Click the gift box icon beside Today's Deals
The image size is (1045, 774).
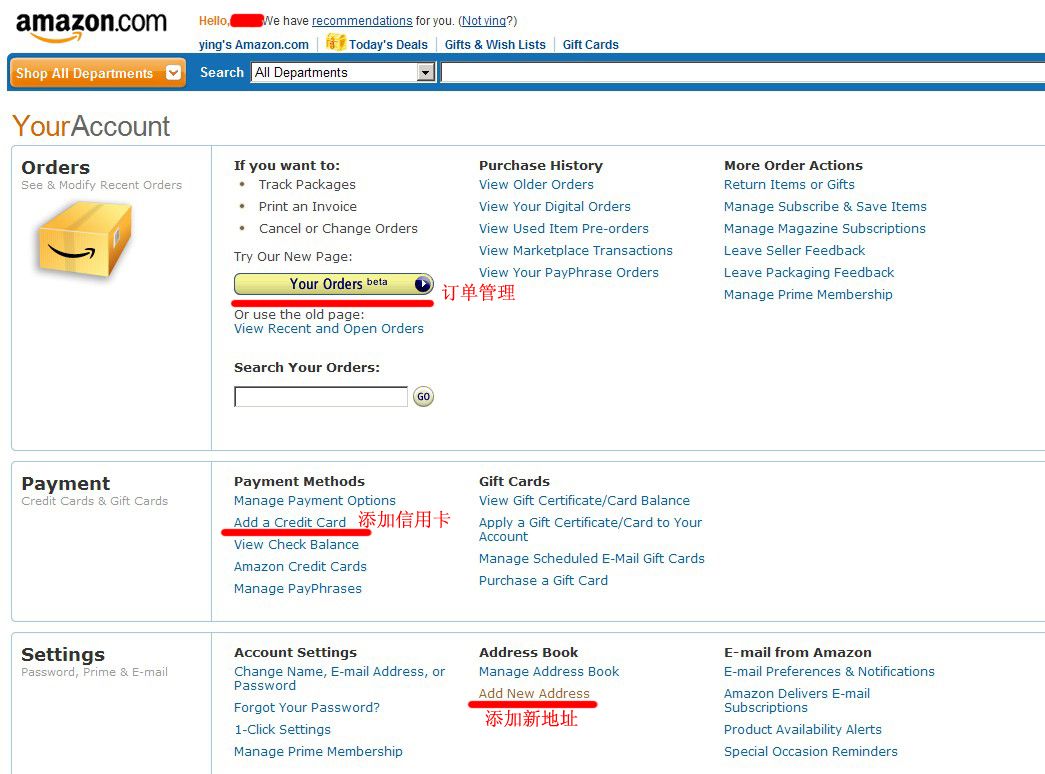tap(336, 43)
